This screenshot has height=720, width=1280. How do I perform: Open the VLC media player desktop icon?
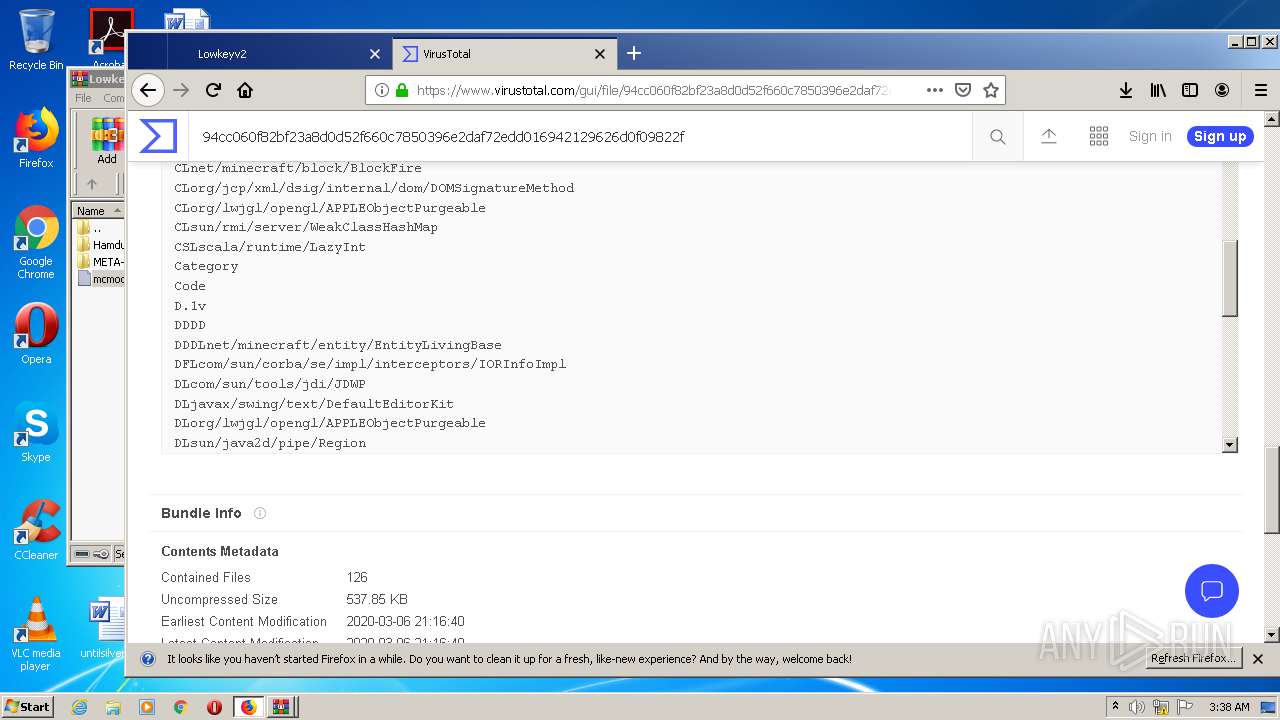[36, 634]
